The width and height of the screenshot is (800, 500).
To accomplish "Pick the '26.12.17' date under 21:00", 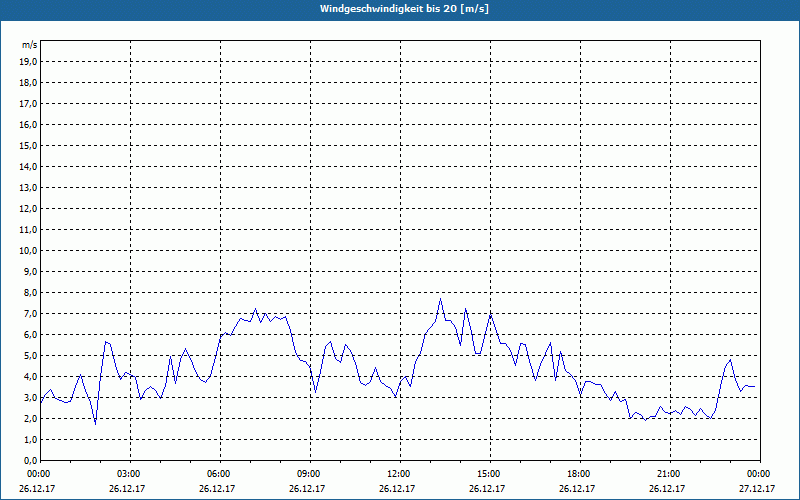I will pos(667,488).
